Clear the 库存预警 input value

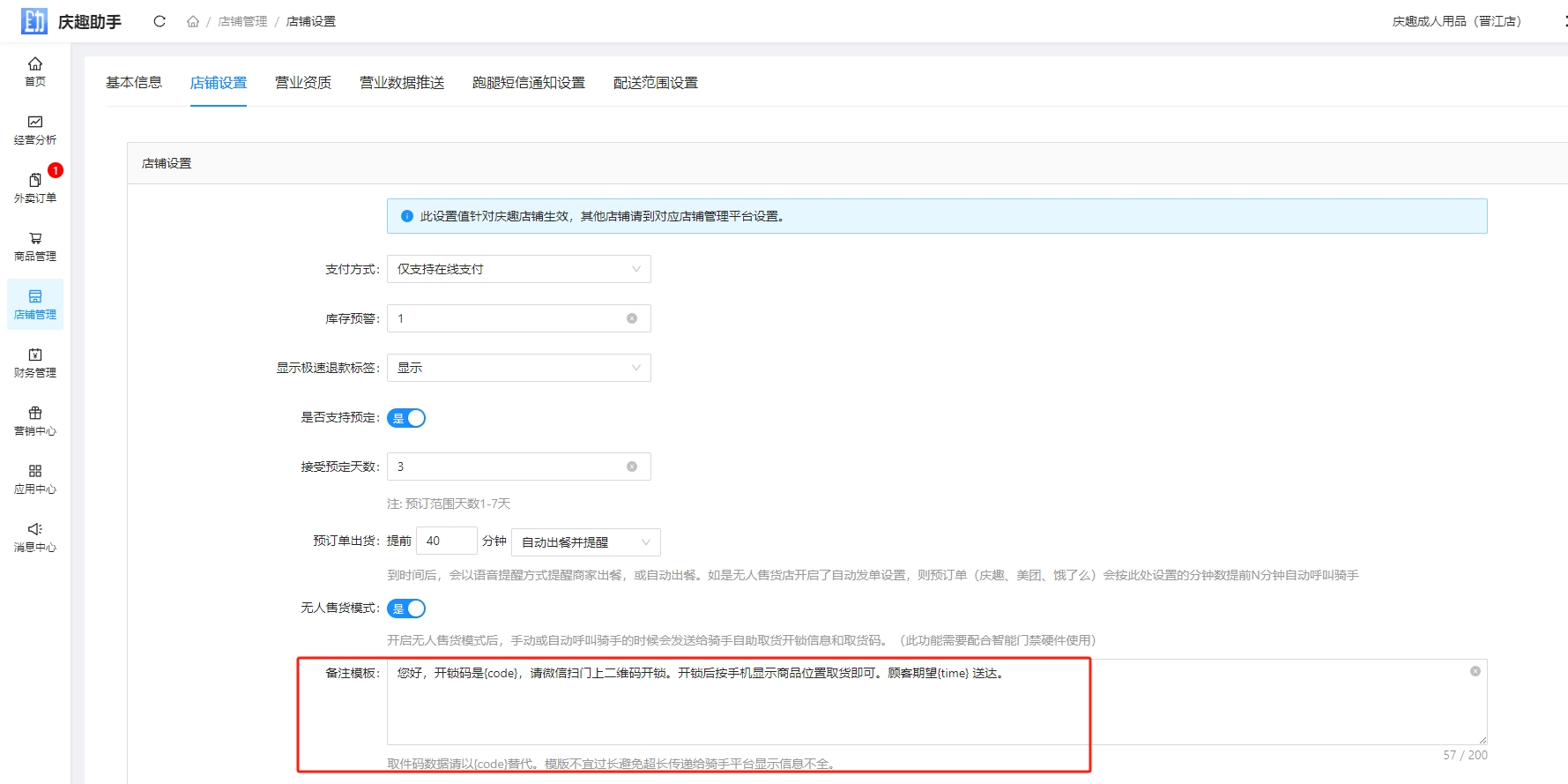point(632,318)
